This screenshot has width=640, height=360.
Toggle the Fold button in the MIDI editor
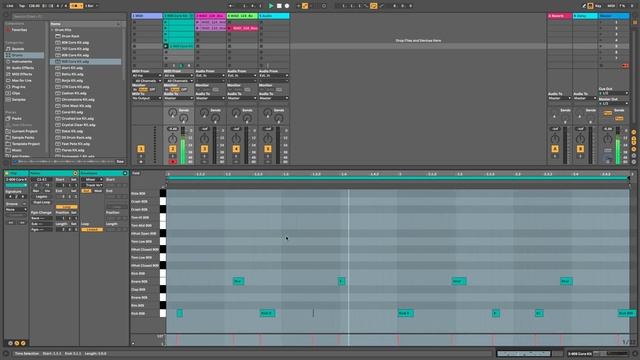(136, 173)
